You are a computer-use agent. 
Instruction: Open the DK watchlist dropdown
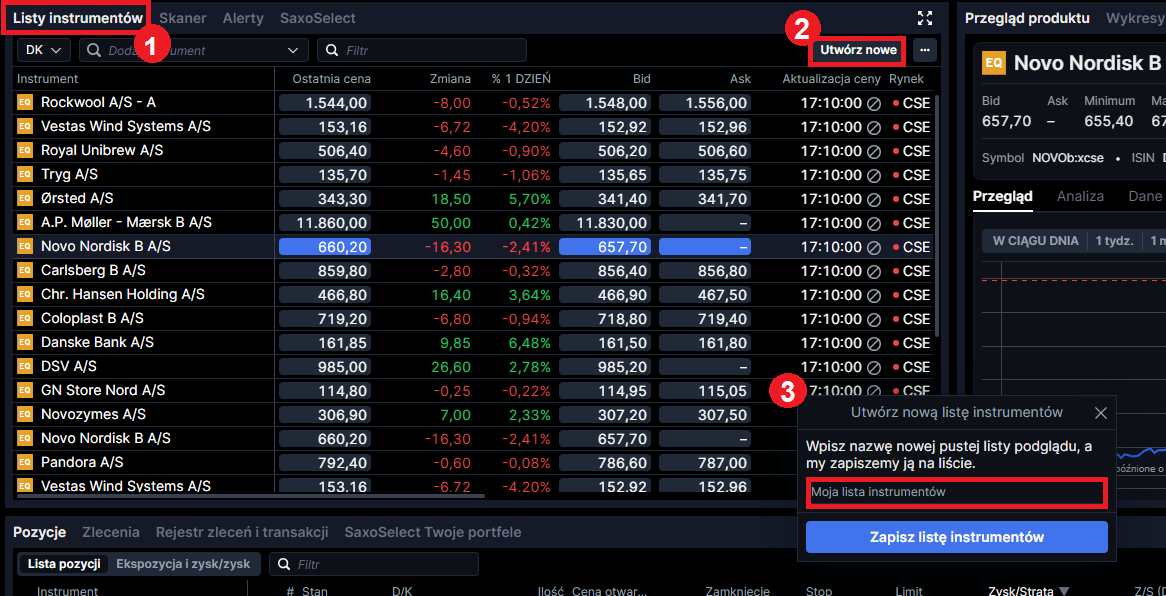pos(44,50)
